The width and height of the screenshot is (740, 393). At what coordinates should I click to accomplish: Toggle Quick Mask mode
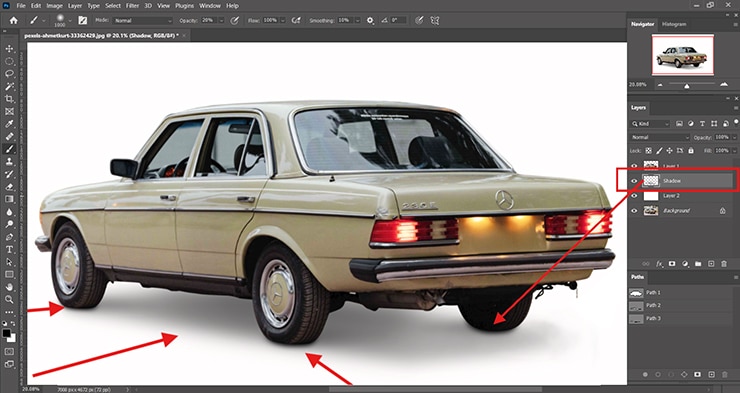pyautogui.click(x=9, y=351)
